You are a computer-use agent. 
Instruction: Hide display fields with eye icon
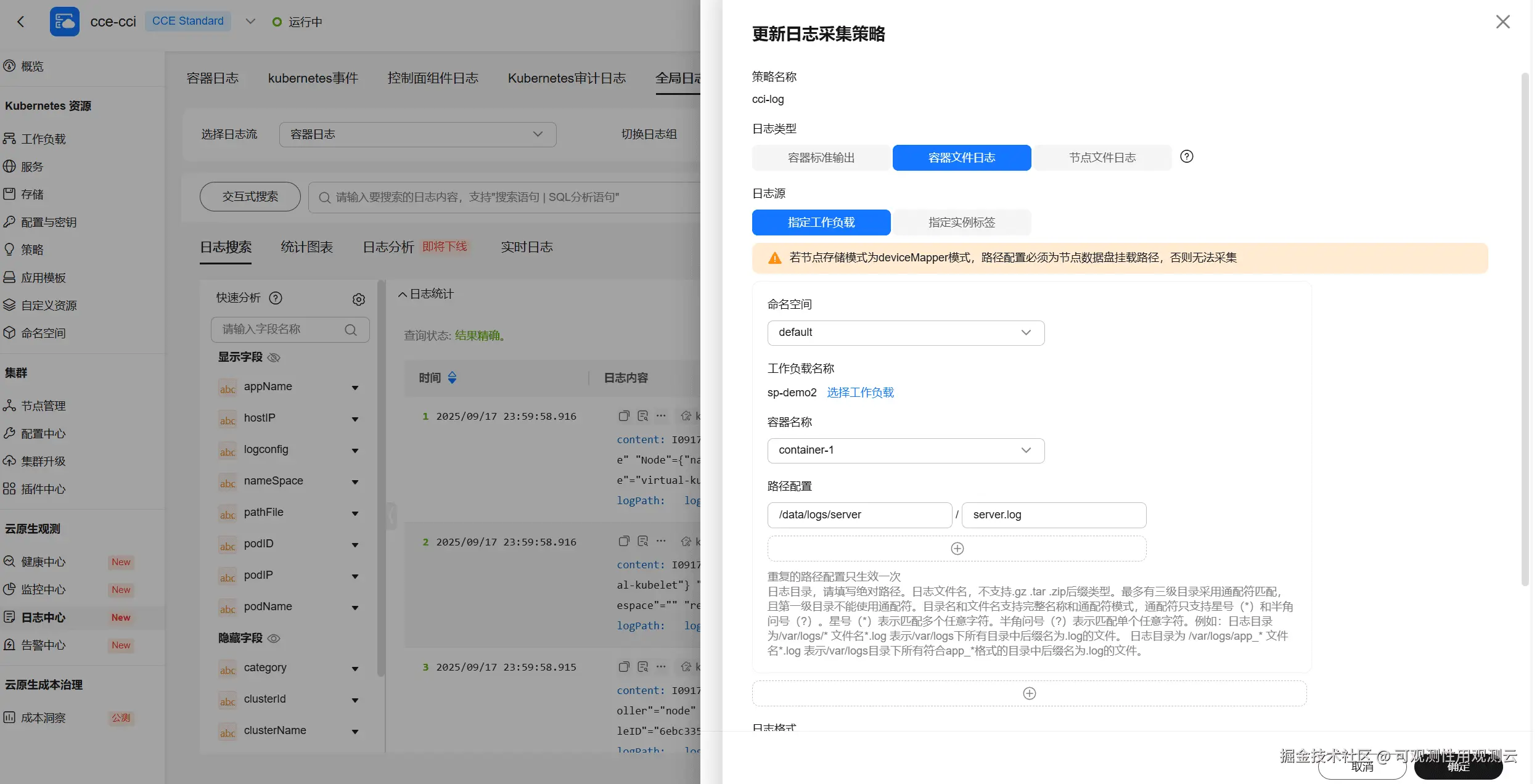point(274,357)
